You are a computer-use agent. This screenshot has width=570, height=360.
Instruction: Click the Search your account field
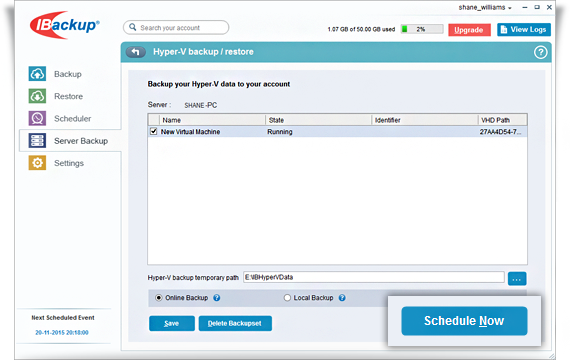[176, 28]
